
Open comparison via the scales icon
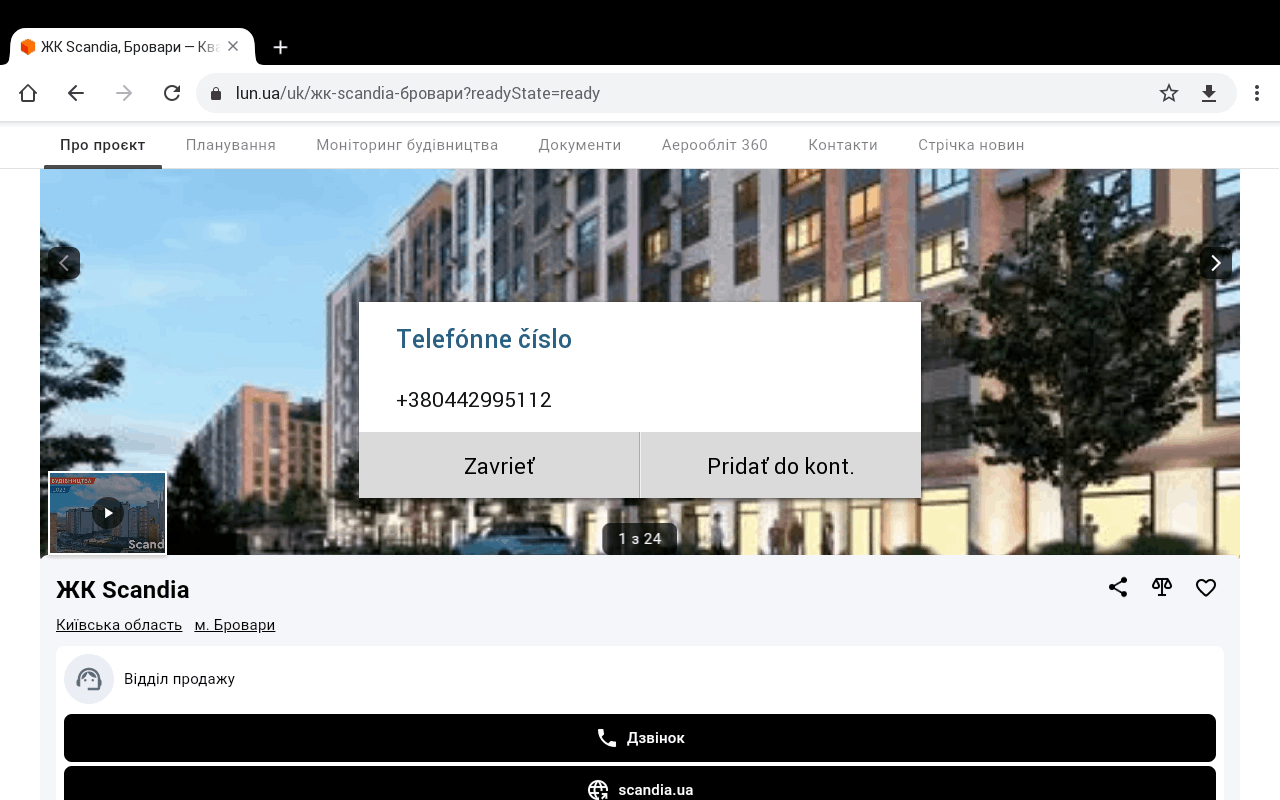click(1161, 588)
